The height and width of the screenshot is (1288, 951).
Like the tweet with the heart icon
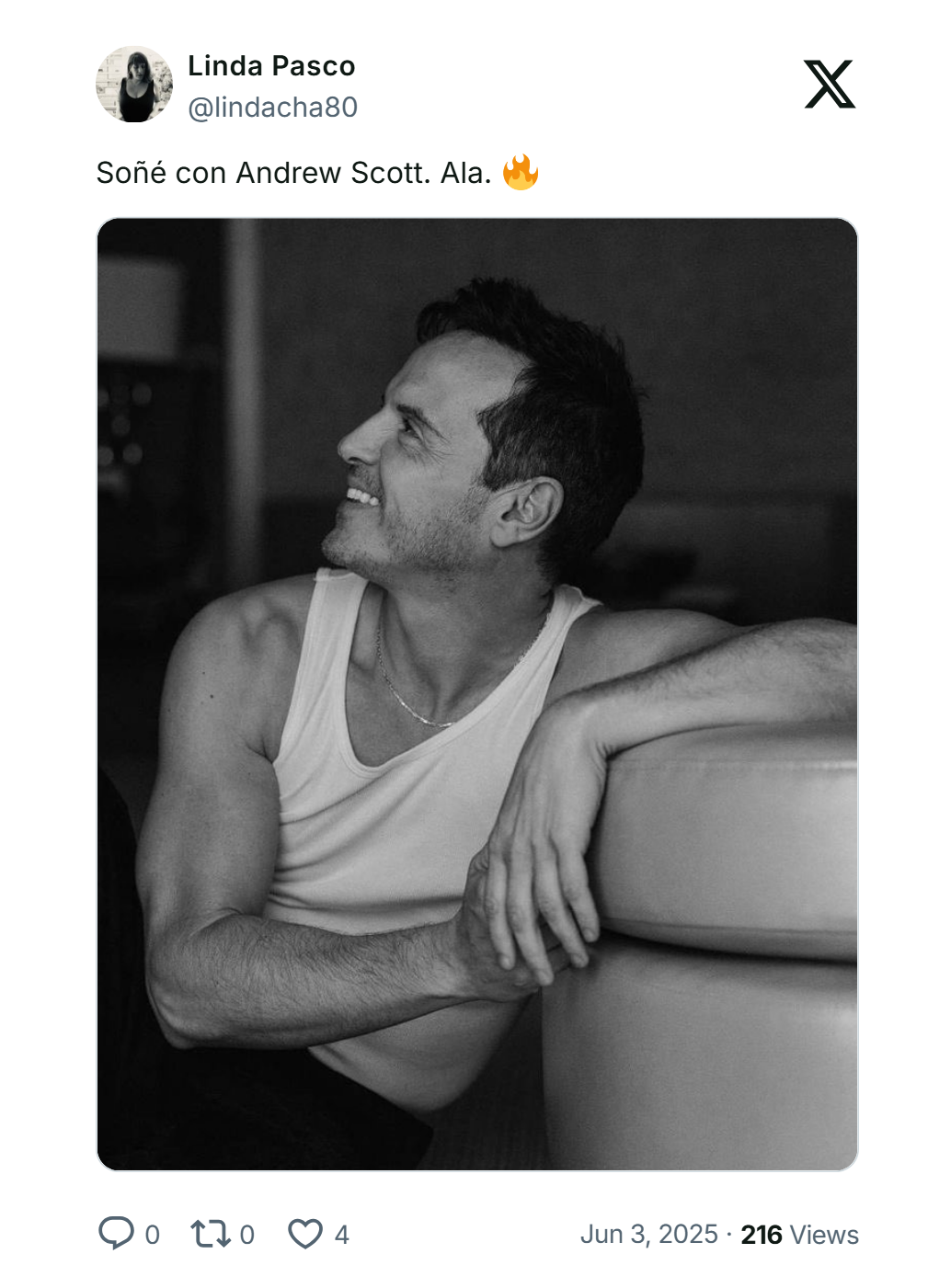tap(305, 1233)
